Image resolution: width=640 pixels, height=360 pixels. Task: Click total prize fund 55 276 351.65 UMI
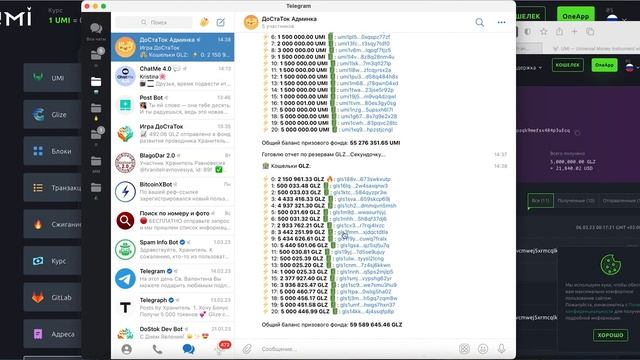(375, 143)
